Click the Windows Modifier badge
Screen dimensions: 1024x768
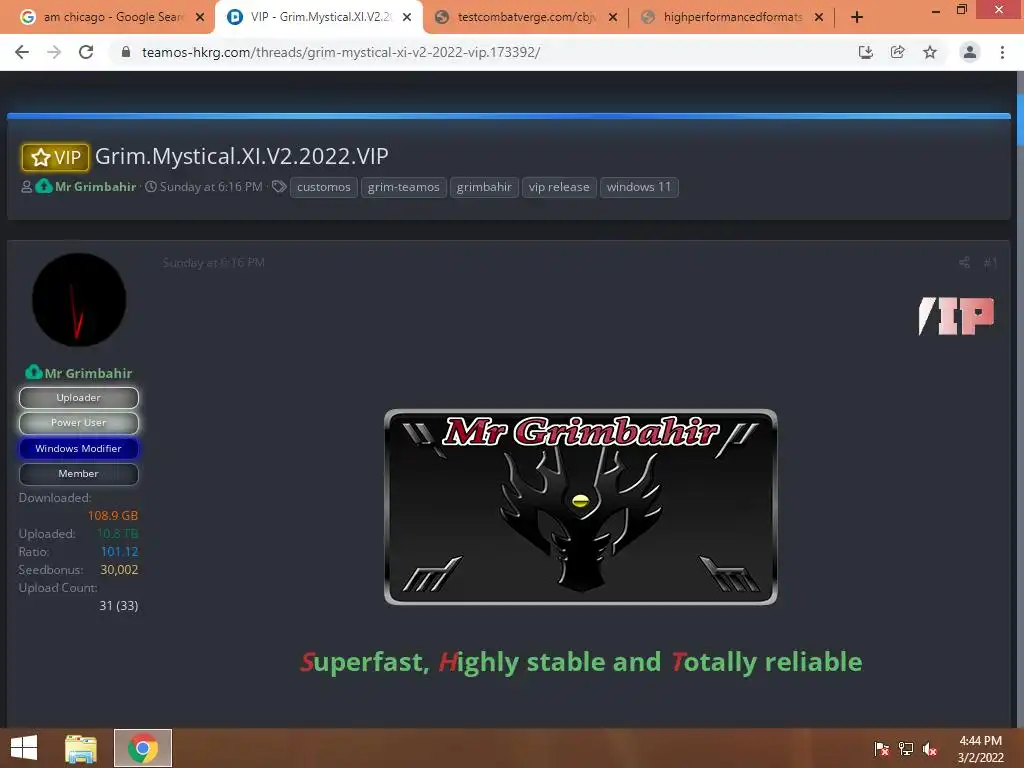pyautogui.click(x=78, y=449)
